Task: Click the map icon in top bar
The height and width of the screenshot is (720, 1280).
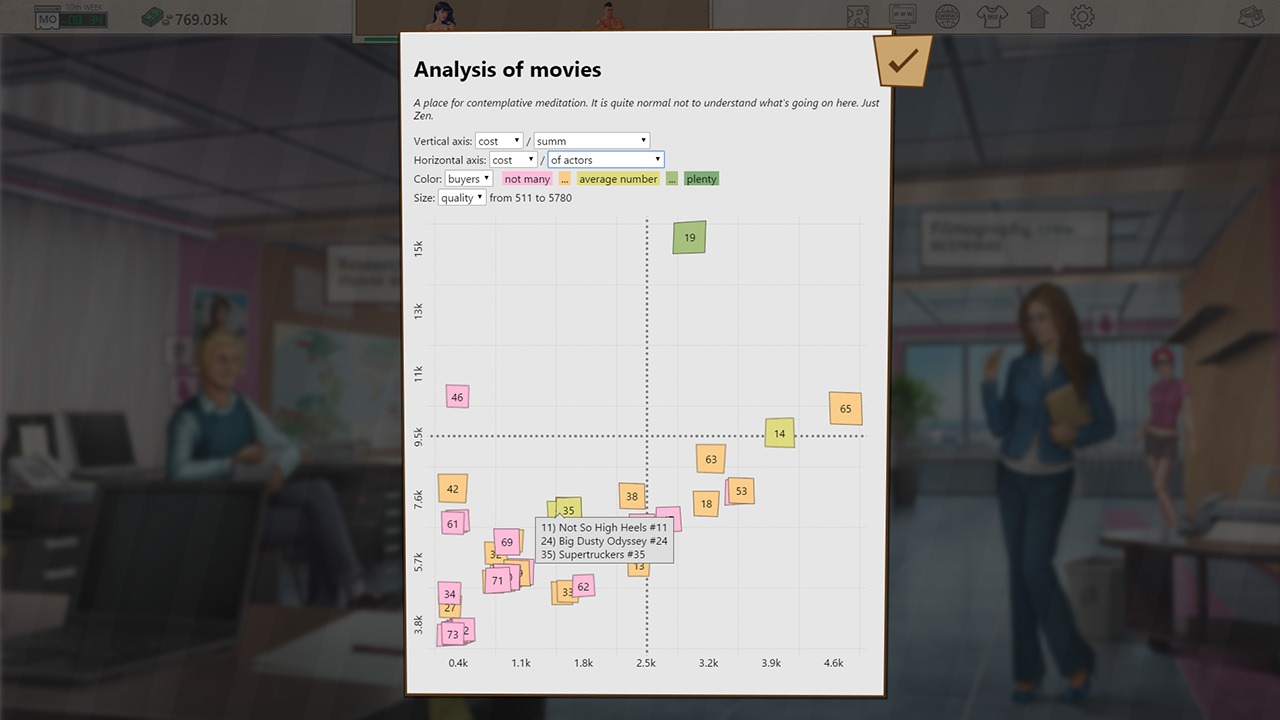Action: (x=858, y=16)
